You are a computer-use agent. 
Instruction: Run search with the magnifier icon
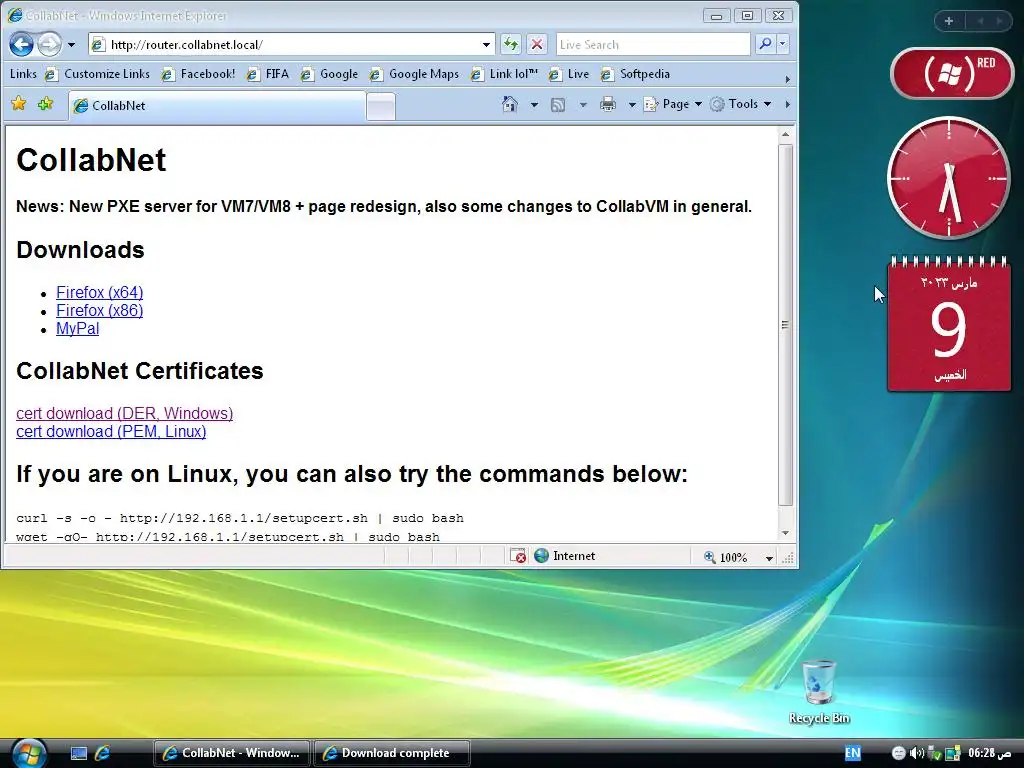point(765,44)
